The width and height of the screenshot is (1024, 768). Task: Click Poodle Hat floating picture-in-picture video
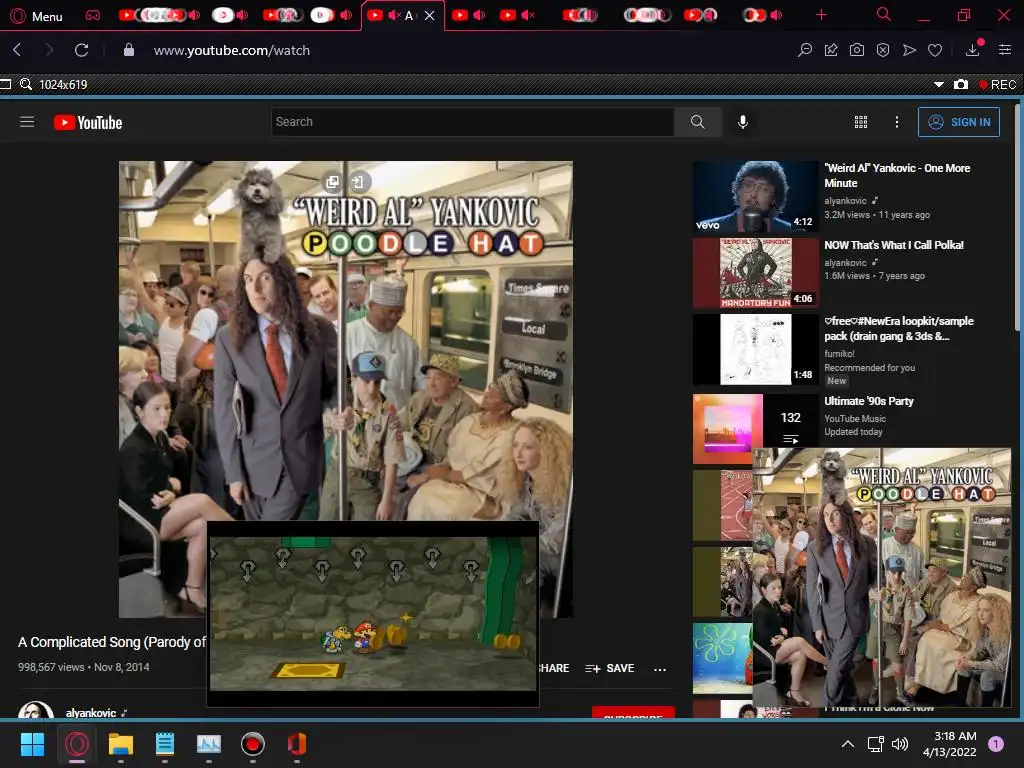(x=882, y=578)
